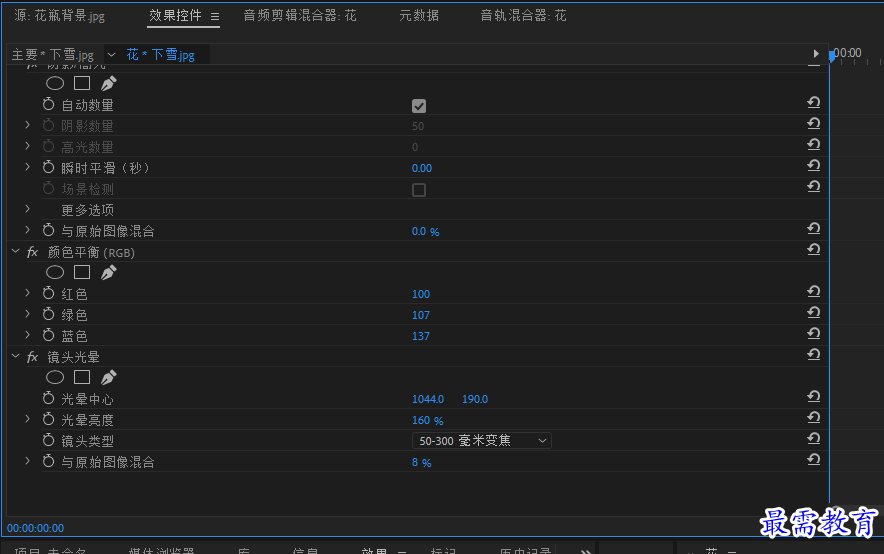Expand the 阴影数量 parameter

pyautogui.click(x=27, y=125)
